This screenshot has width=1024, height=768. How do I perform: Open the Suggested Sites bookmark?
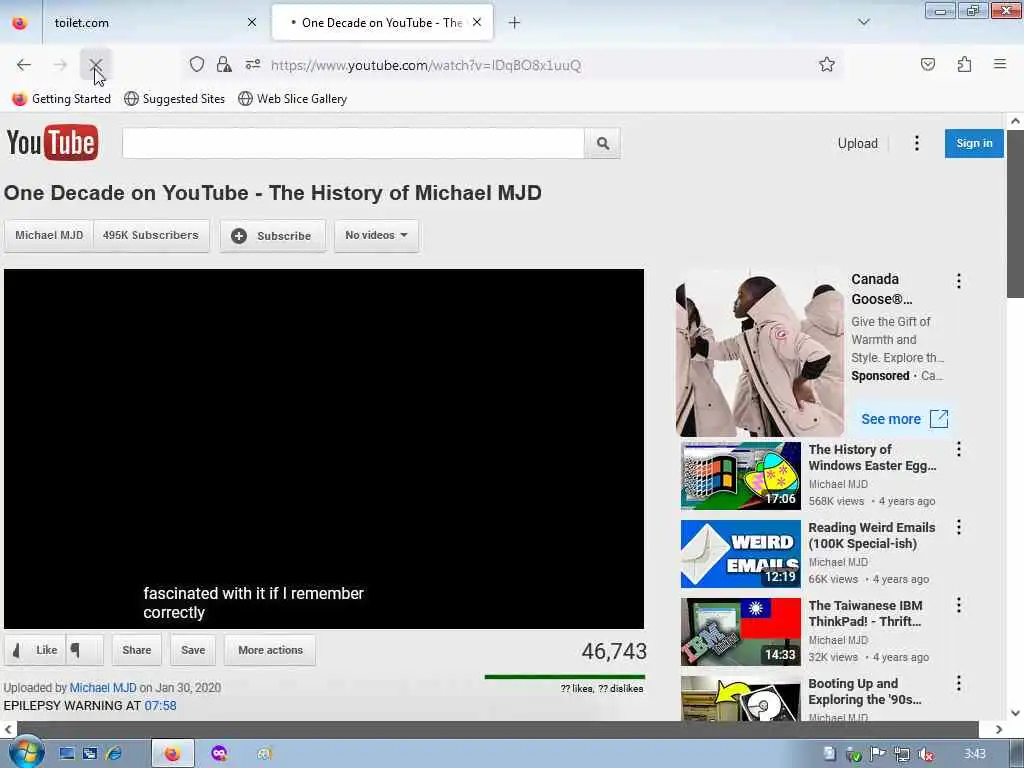(x=174, y=99)
